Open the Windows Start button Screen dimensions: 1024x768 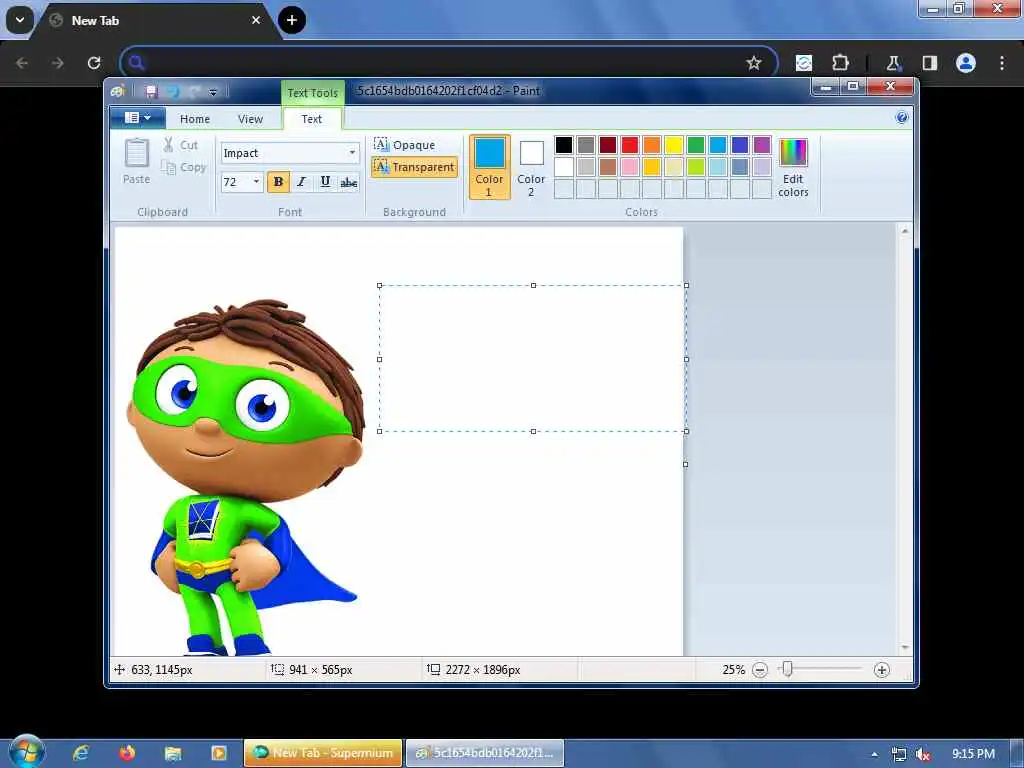[27, 751]
